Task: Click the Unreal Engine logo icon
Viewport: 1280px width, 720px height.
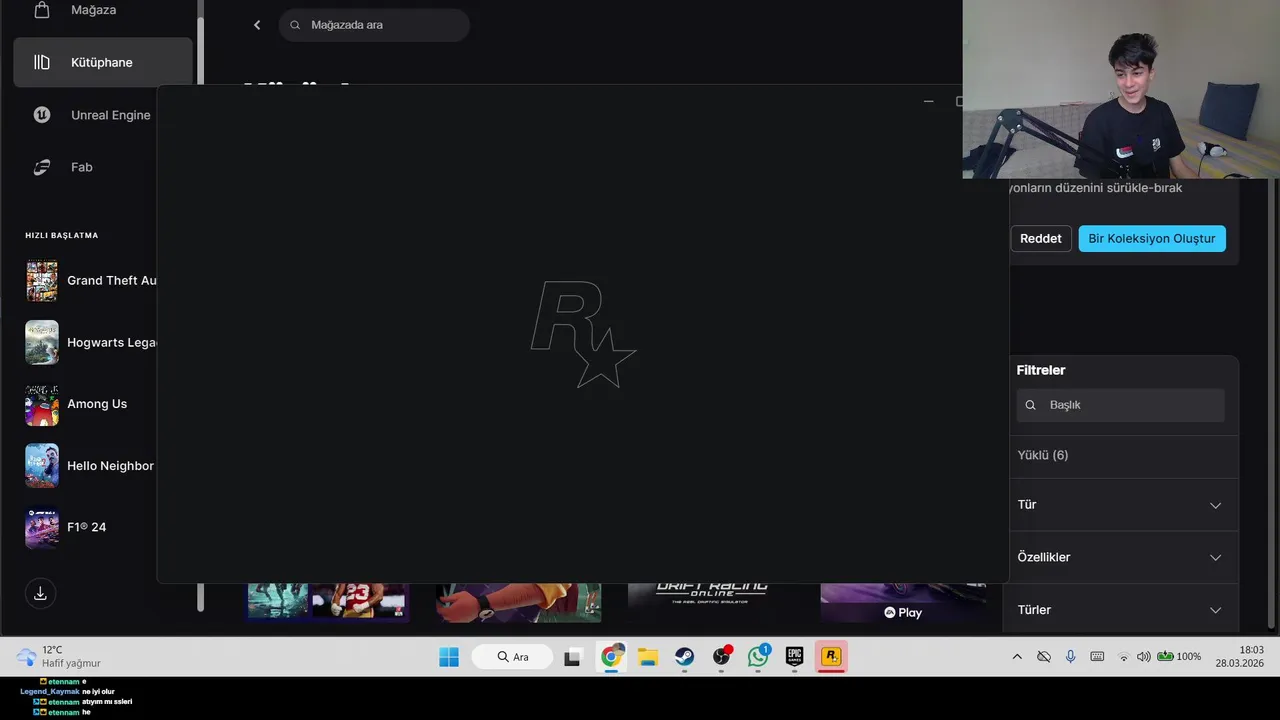Action: point(42,115)
